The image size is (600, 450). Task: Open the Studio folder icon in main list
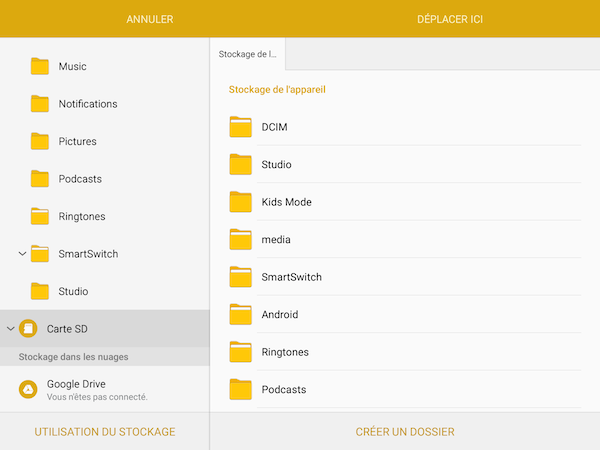(x=240, y=164)
